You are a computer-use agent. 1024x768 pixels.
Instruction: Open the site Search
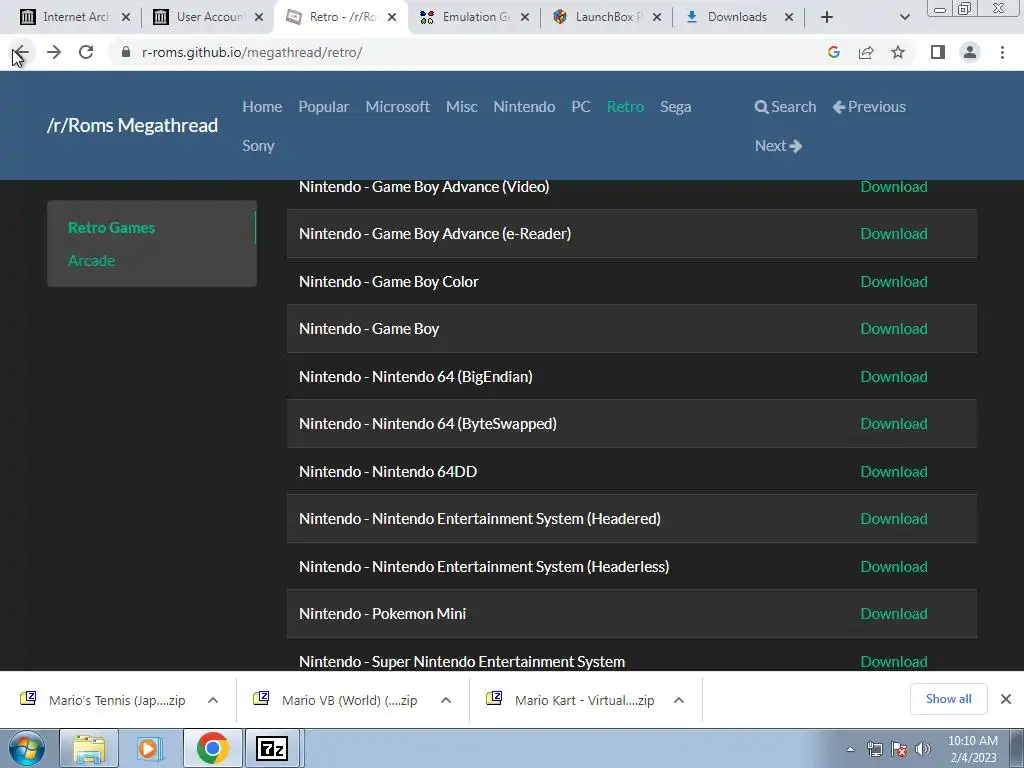[x=785, y=106]
